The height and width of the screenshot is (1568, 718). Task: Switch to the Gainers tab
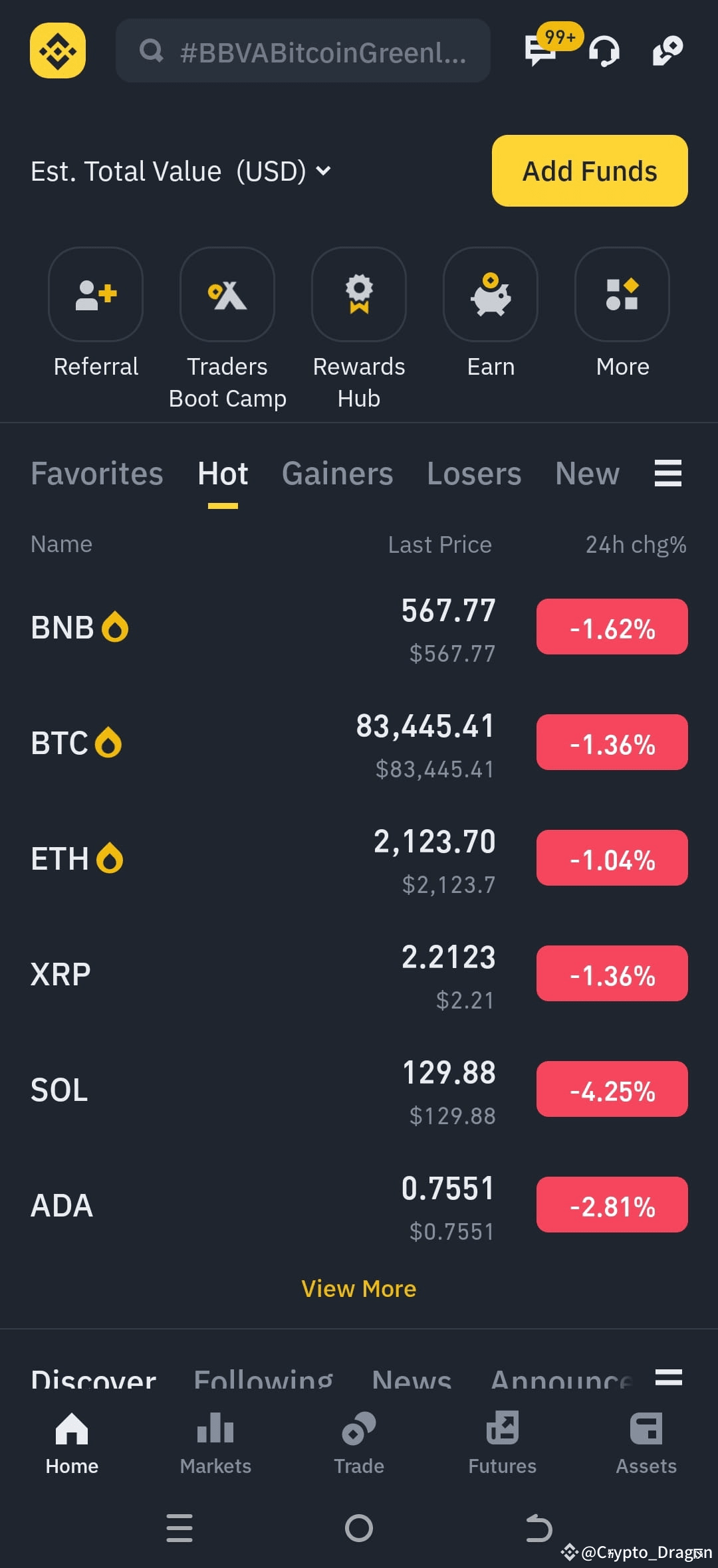click(x=338, y=474)
